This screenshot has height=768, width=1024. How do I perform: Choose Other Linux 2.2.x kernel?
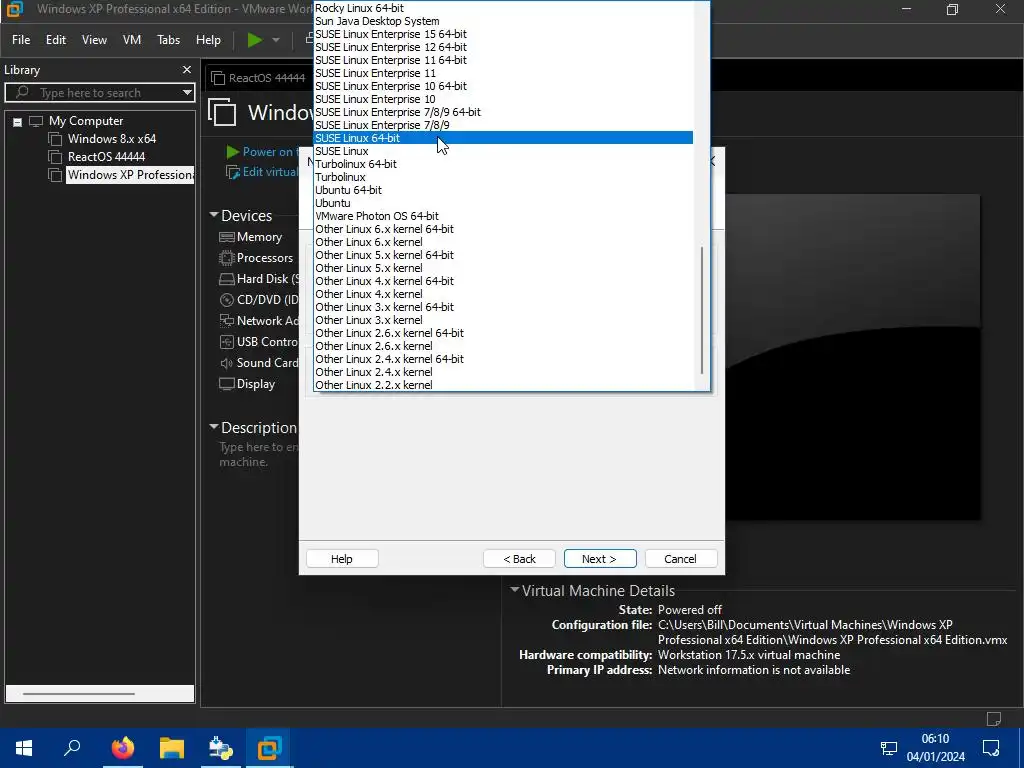coord(504,385)
